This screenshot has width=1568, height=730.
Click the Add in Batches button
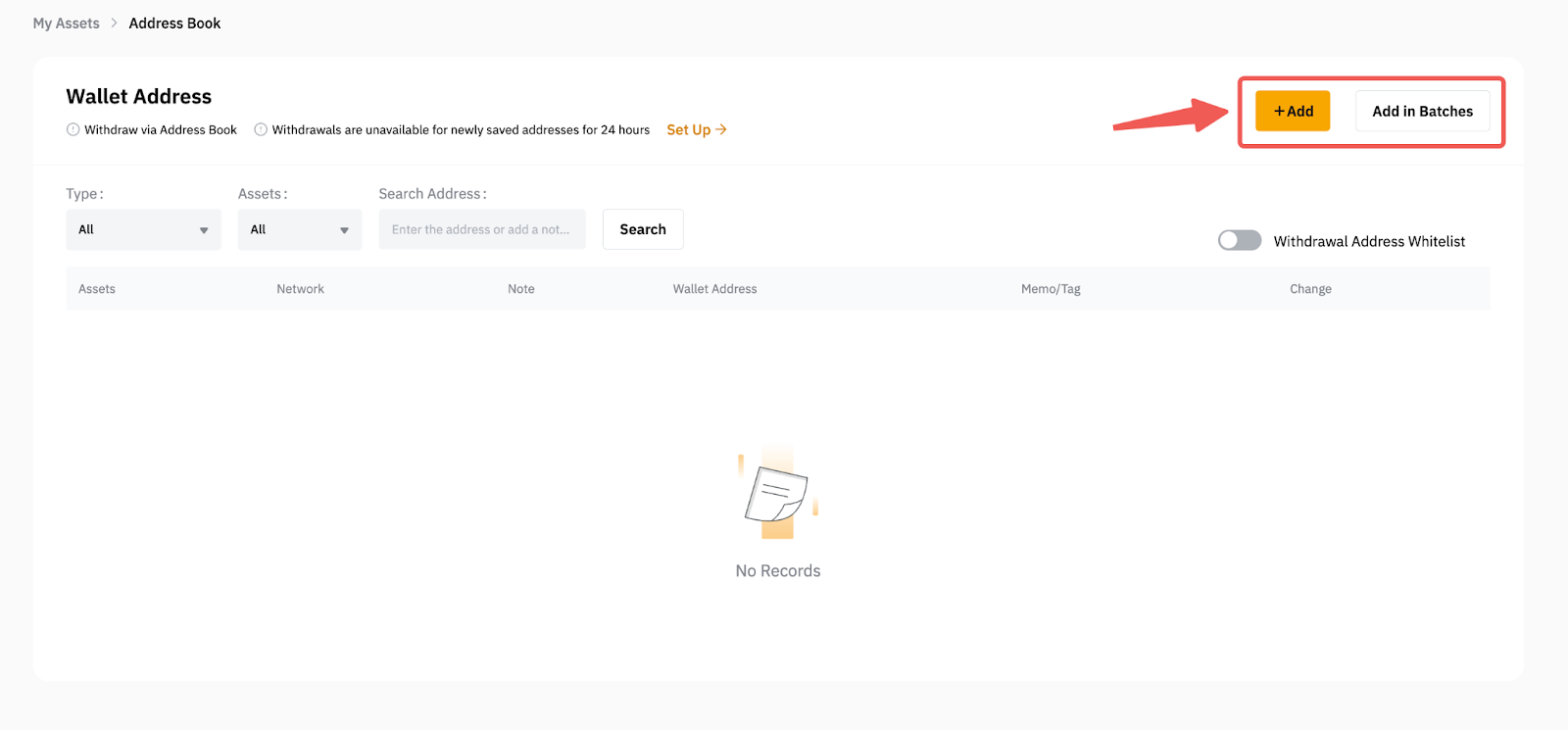1422,111
